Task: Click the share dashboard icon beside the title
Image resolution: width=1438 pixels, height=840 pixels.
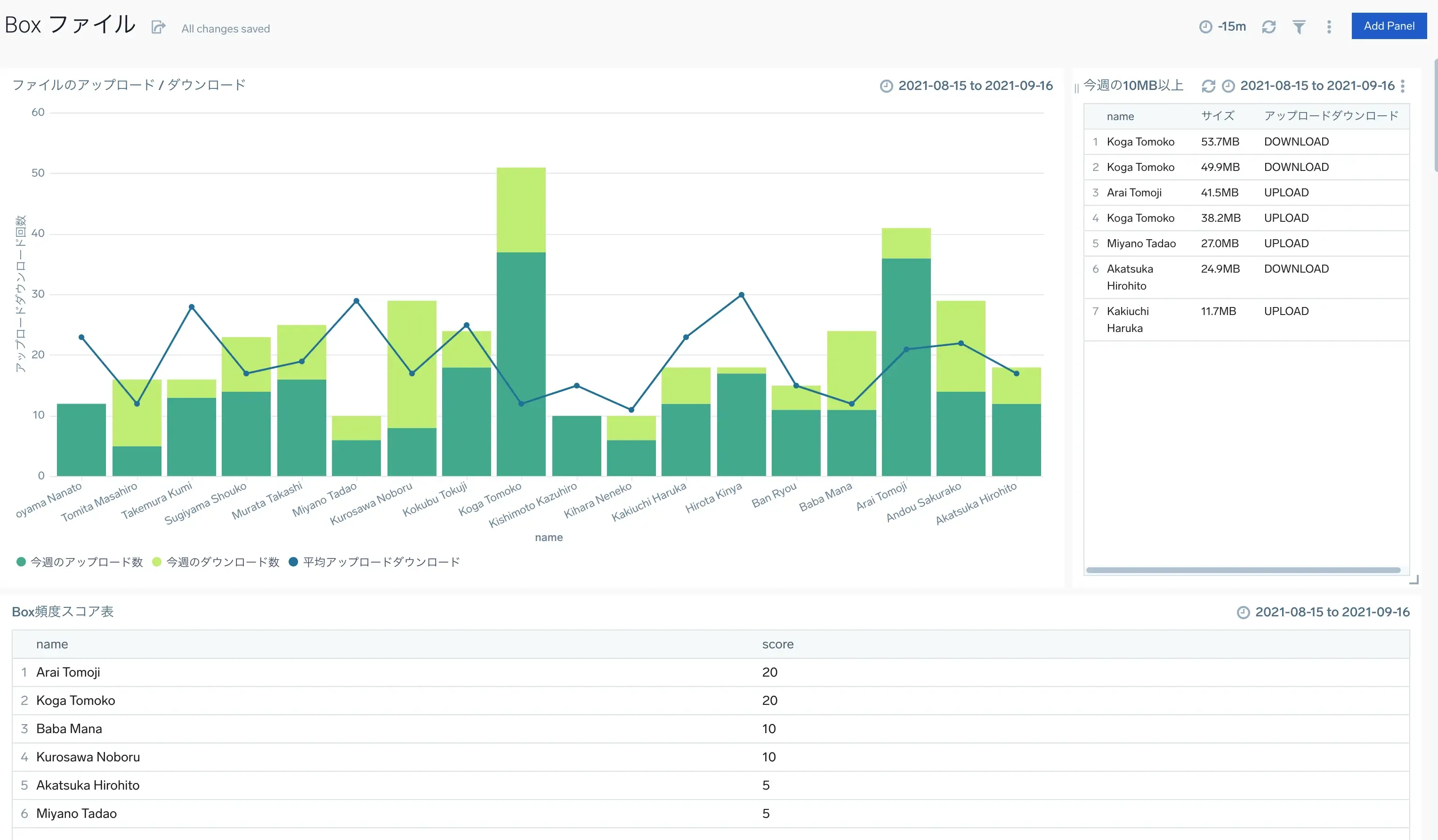Action: [x=158, y=27]
